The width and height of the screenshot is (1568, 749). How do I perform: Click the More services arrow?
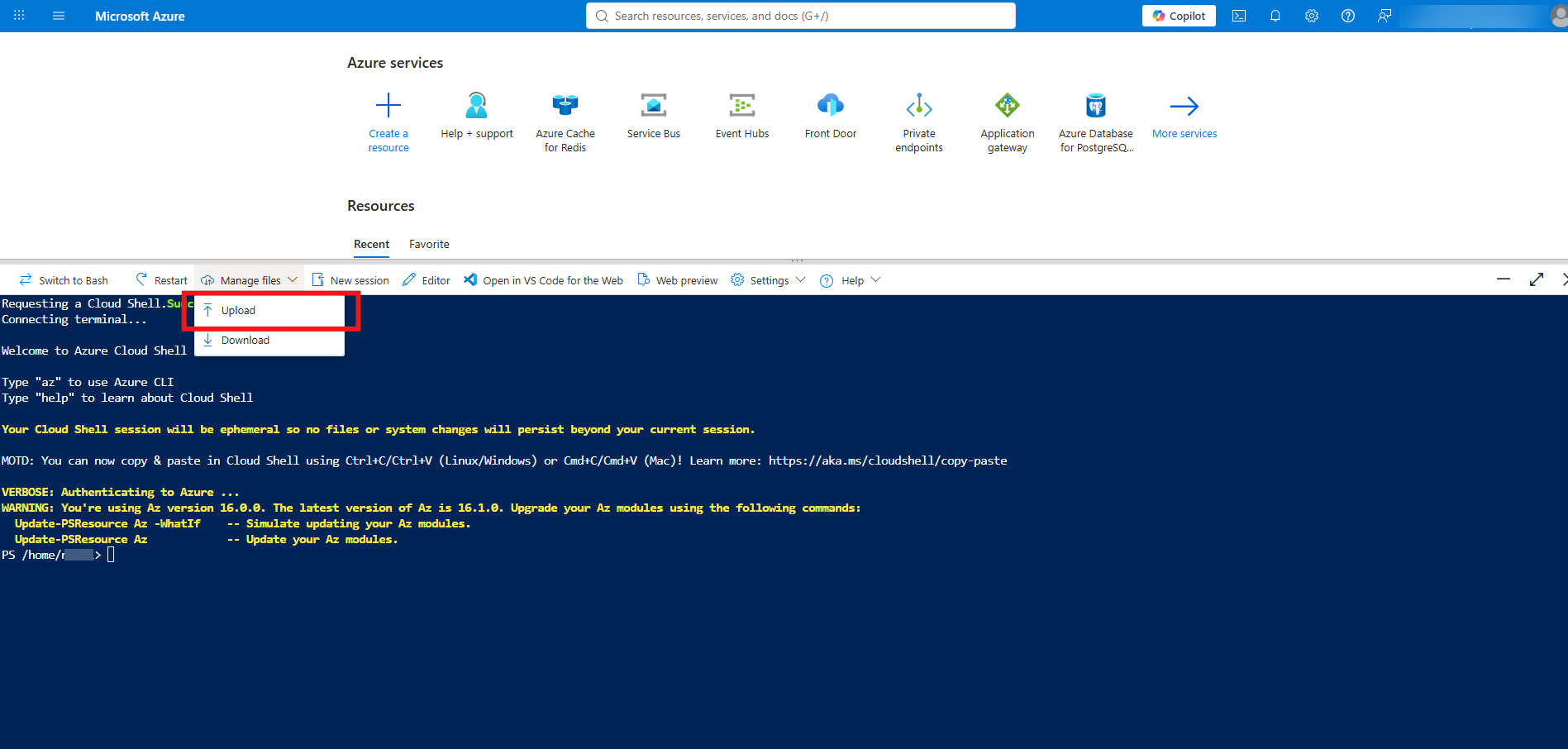click(1184, 106)
